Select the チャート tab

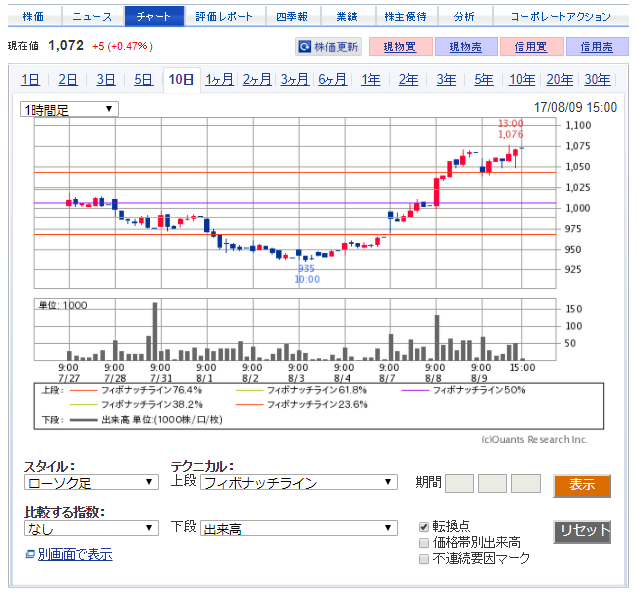pos(154,17)
